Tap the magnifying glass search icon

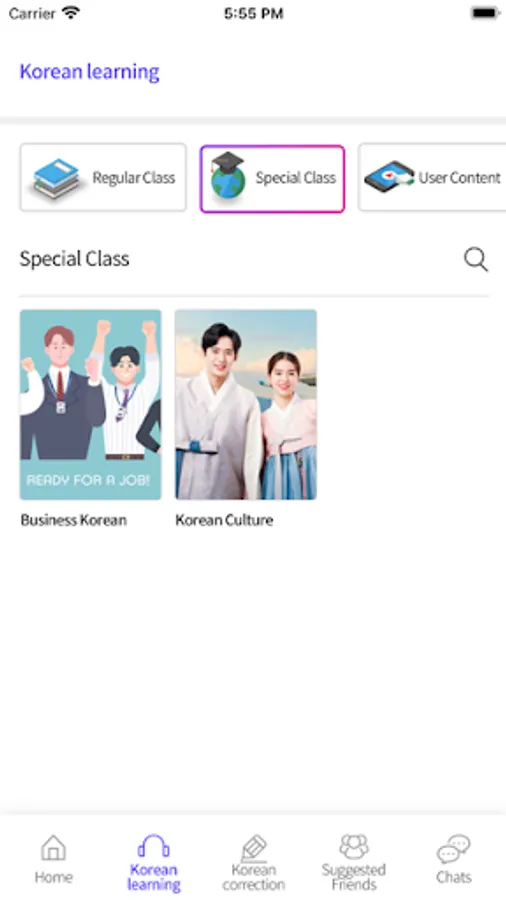pos(476,259)
